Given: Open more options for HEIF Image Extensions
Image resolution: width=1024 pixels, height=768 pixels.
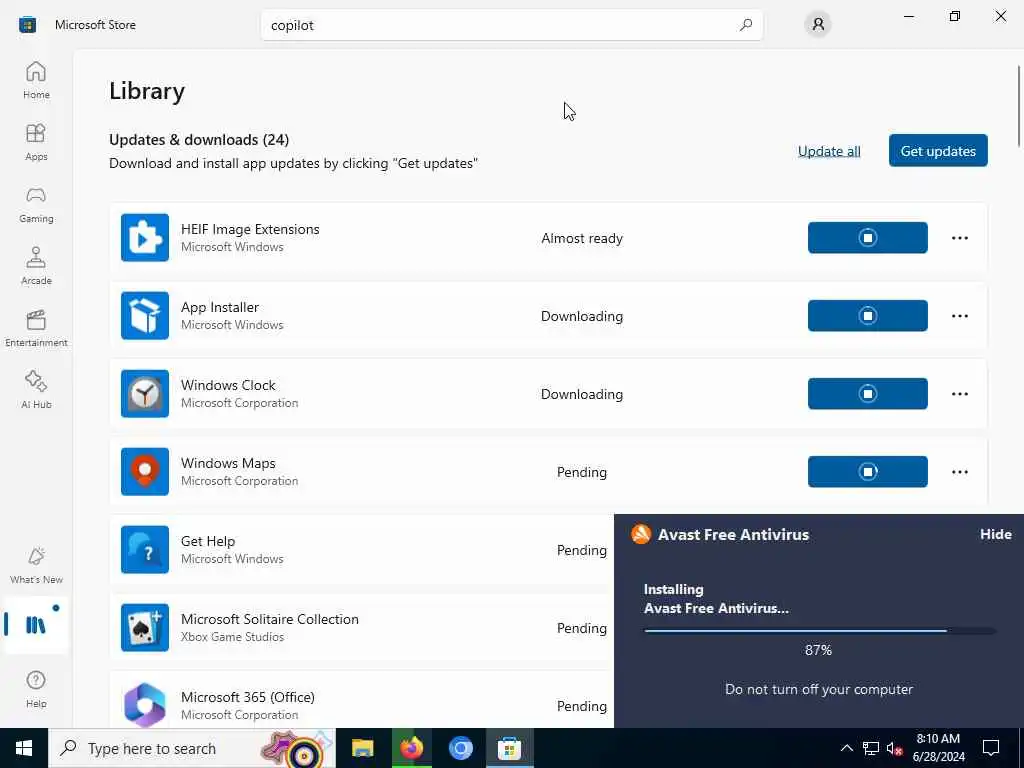Looking at the screenshot, I should coord(959,238).
